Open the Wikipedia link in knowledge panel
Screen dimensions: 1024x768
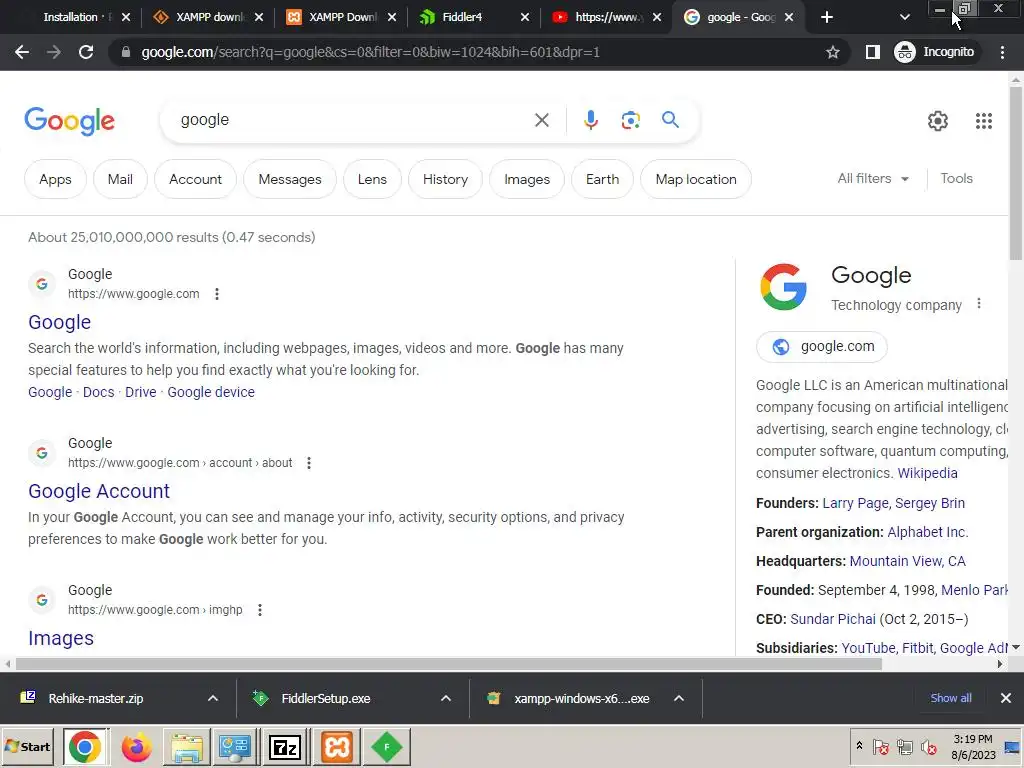(x=927, y=473)
